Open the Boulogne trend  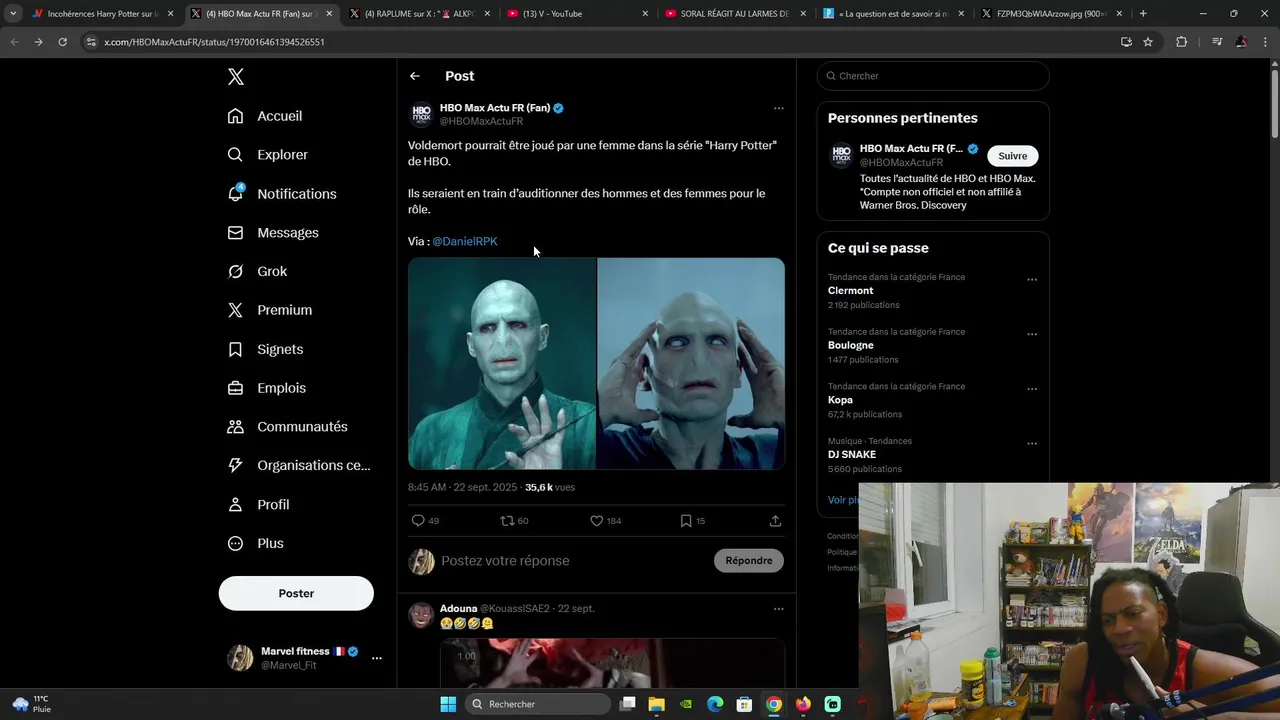pos(851,345)
